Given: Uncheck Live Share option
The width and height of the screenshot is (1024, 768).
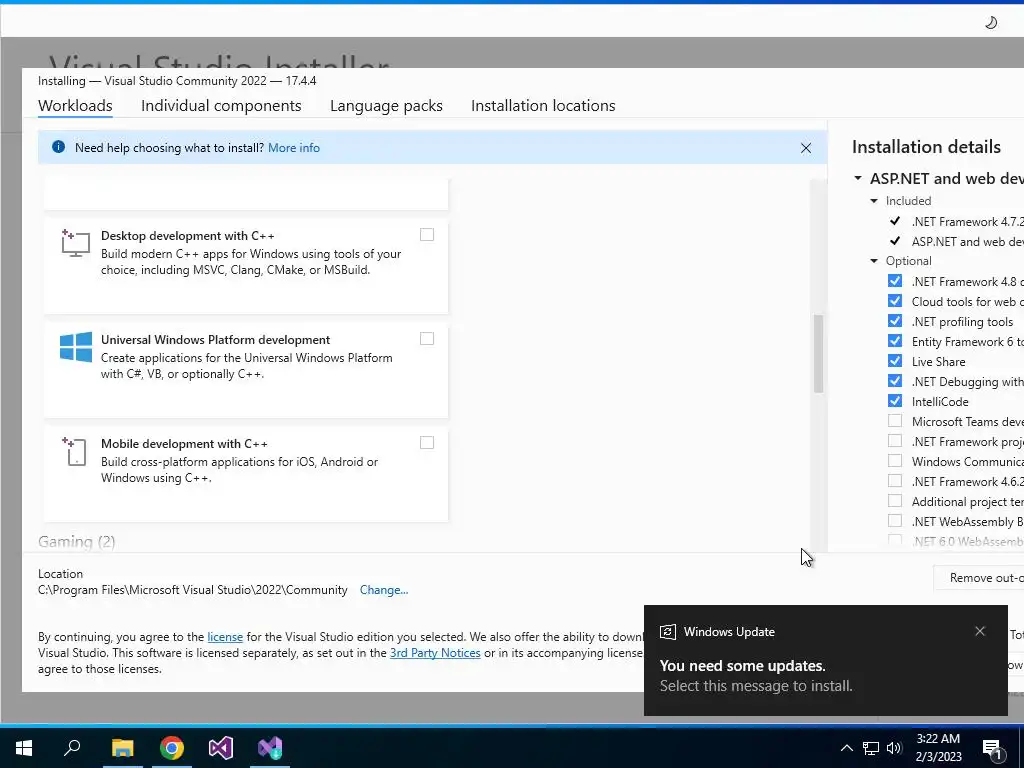Looking at the screenshot, I should [895, 361].
